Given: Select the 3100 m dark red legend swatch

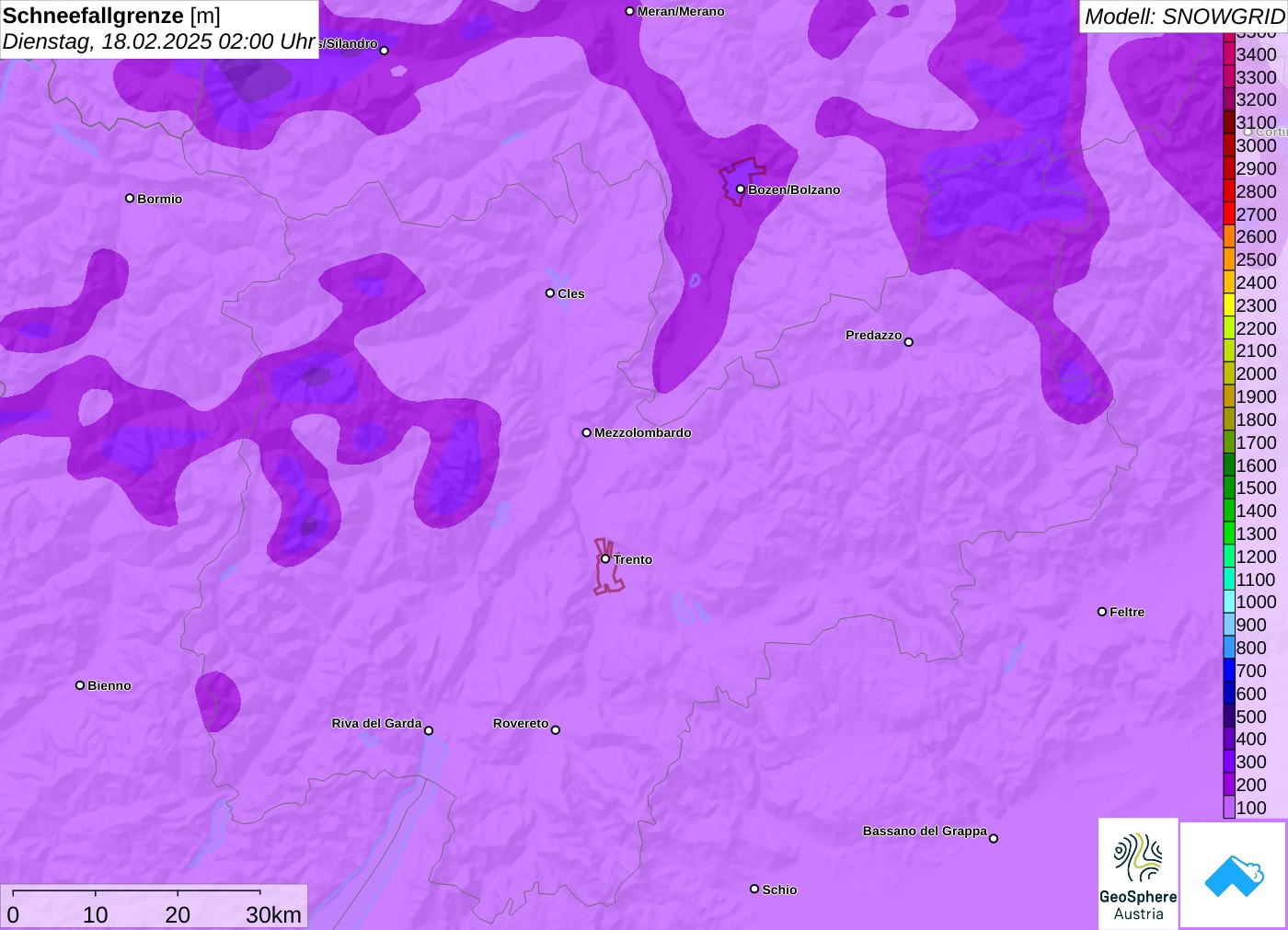Looking at the screenshot, I should (1229, 122).
